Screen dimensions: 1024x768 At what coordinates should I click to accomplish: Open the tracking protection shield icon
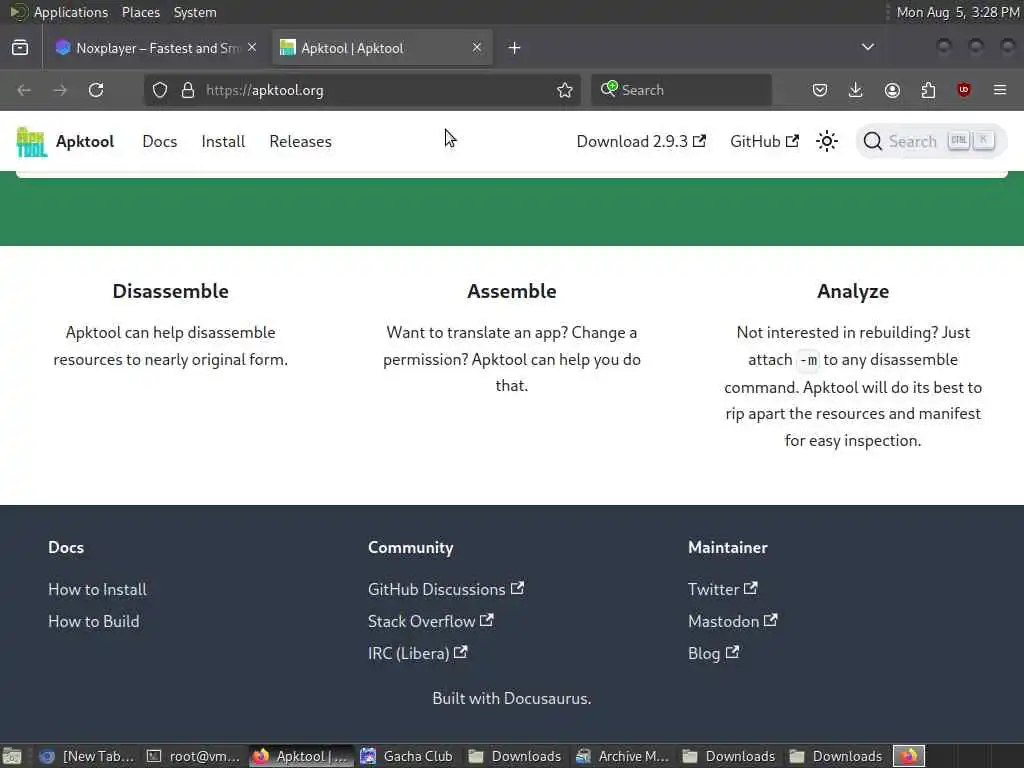(160, 90)
